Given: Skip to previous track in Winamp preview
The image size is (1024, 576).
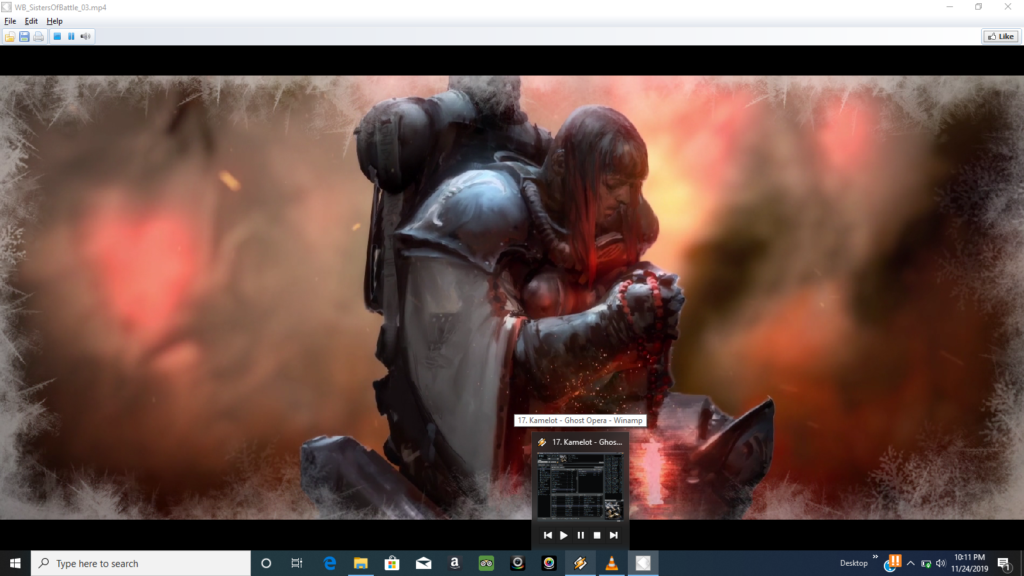Looking at the screenshot, I should tap(547, 535).
